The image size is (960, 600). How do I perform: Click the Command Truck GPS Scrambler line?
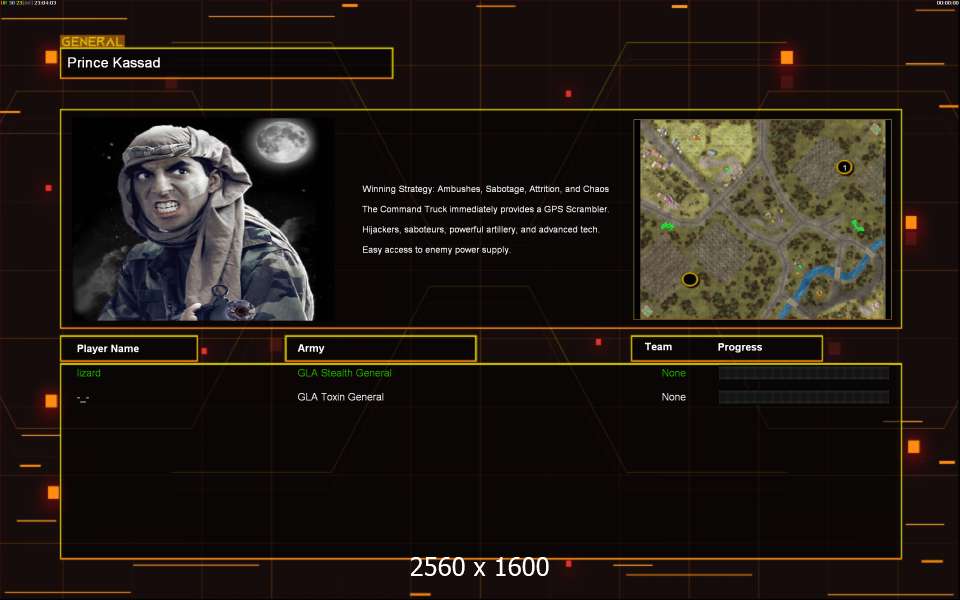tap(486, 209)
